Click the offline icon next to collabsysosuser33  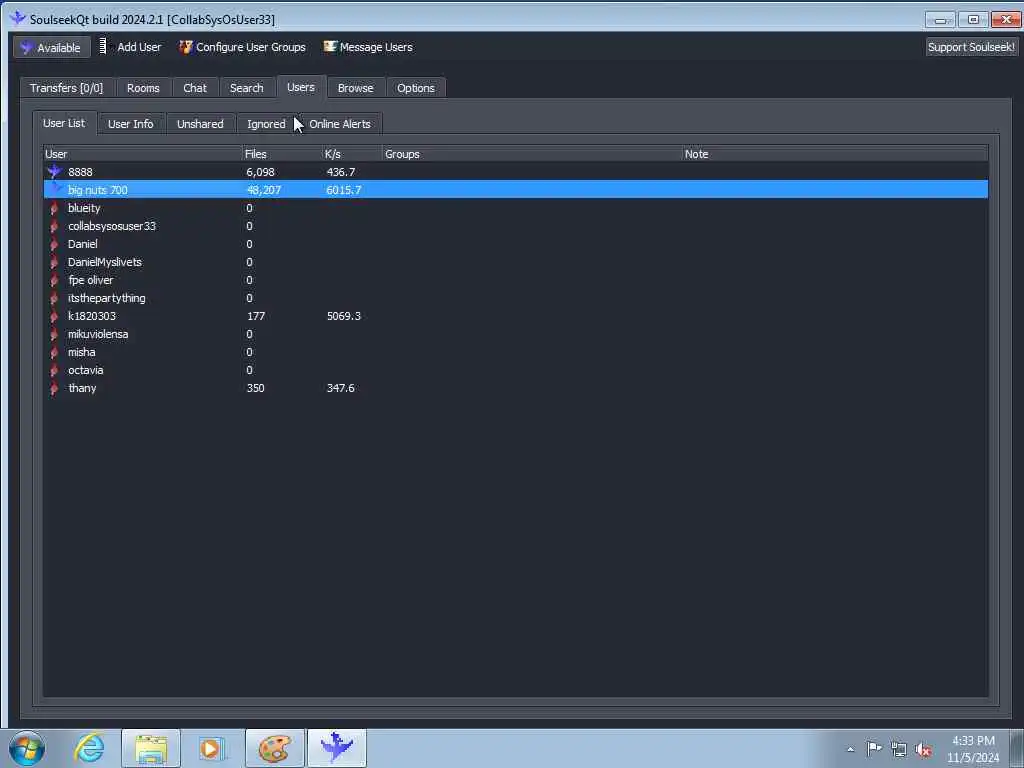(54, 226)
